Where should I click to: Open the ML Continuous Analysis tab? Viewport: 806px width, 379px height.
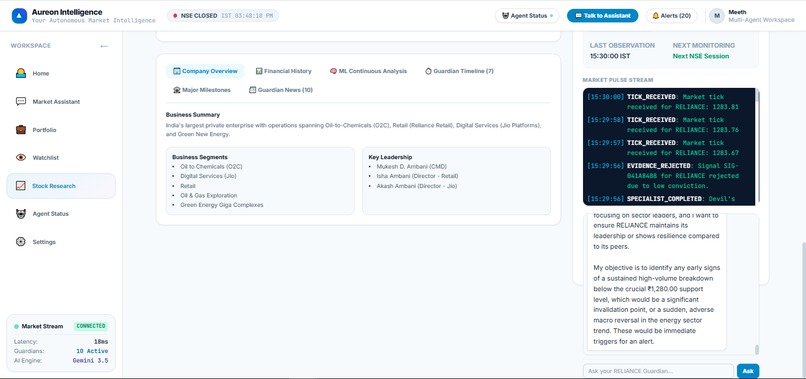click(x=368, y=71)
